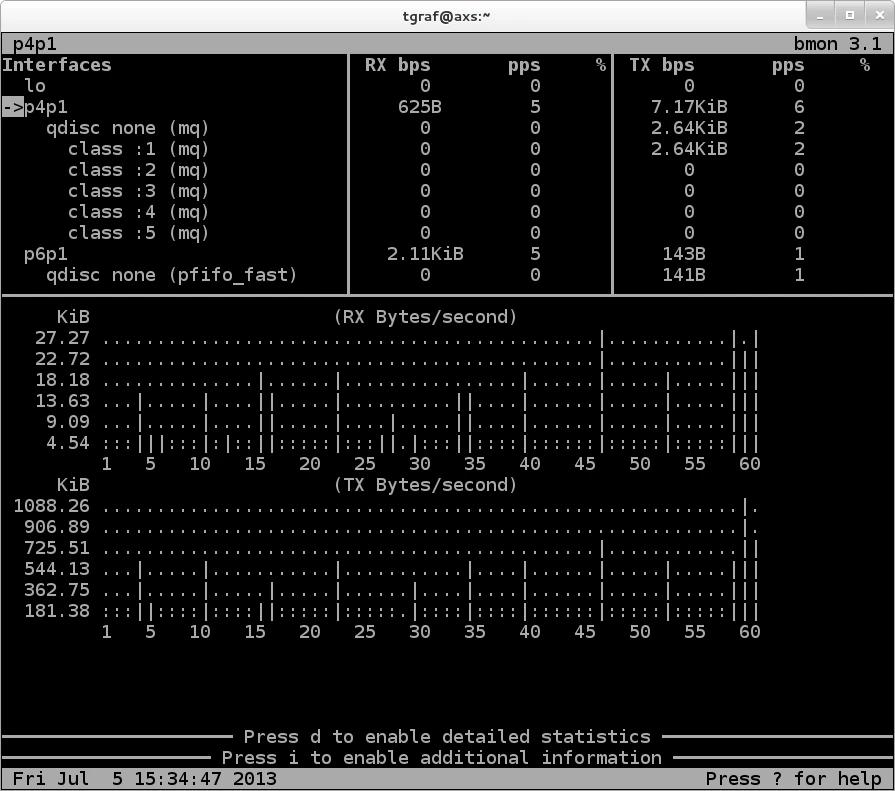Click the 'Press d to enable detailed statistics' line
This screenshot has width=895, height=791.
(447, 737)
